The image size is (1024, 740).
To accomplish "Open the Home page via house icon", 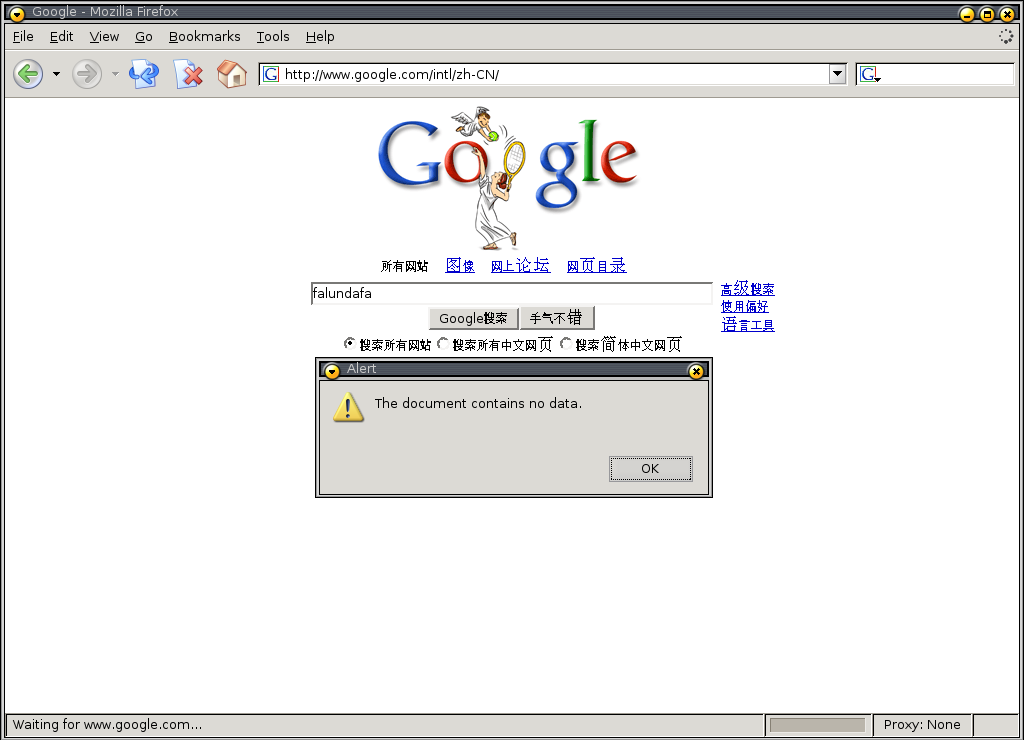I will point(232,74).
